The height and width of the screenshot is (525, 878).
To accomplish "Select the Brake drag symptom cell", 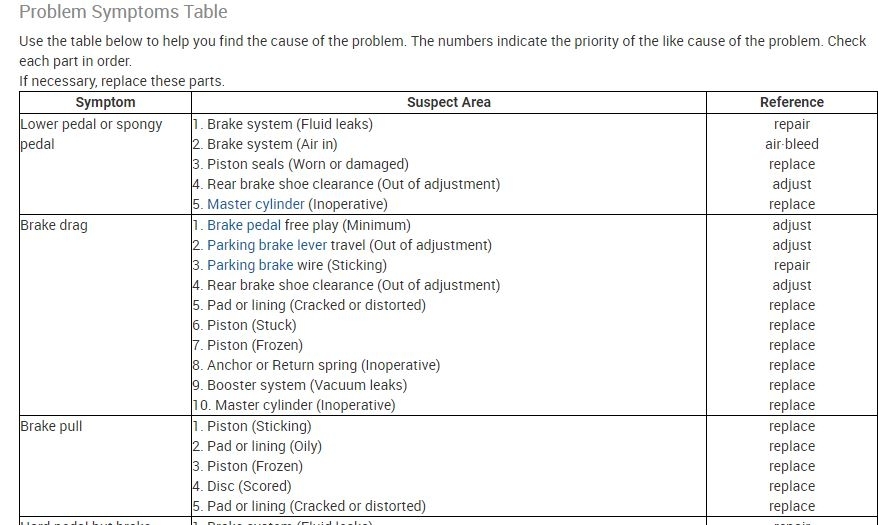I will [x=54, y=225].
